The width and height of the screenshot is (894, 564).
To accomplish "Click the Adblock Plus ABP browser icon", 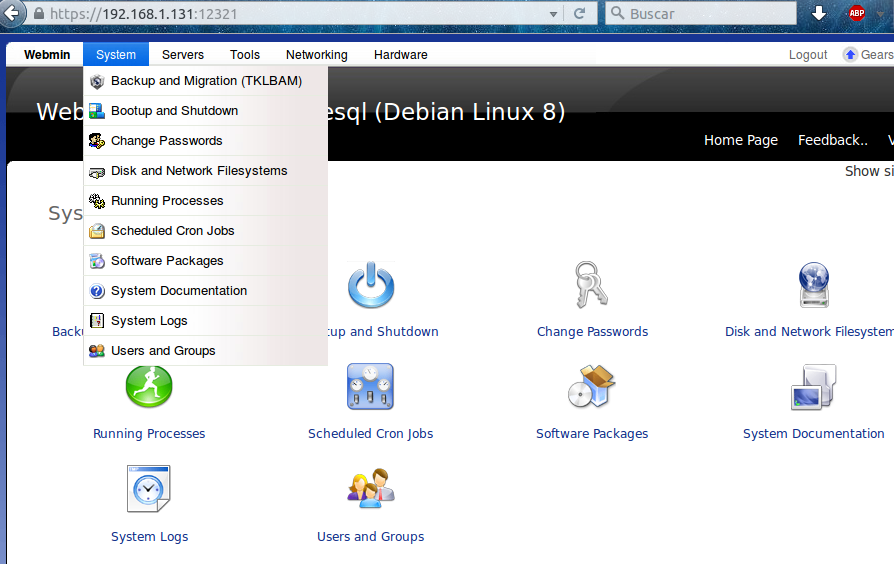I will coord(856,14).
